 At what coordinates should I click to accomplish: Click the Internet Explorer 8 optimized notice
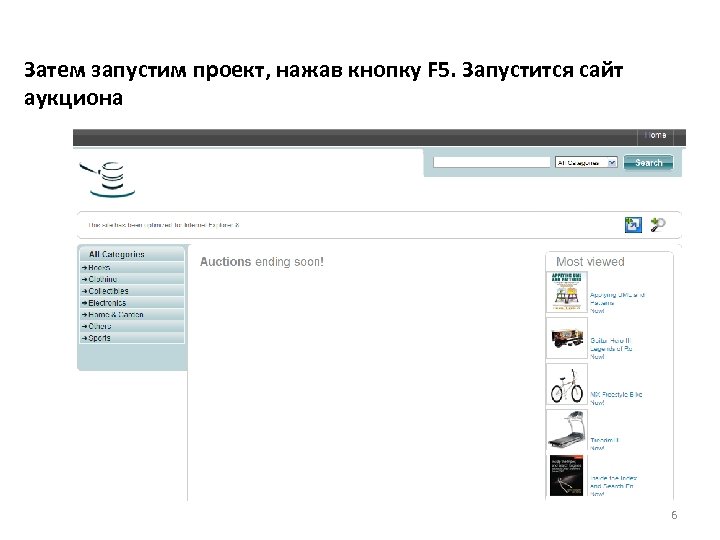[164, 225]
